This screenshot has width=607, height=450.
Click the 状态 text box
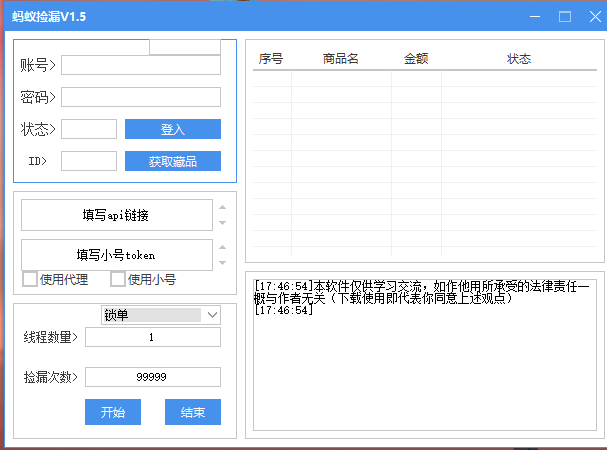coord(89,129)
